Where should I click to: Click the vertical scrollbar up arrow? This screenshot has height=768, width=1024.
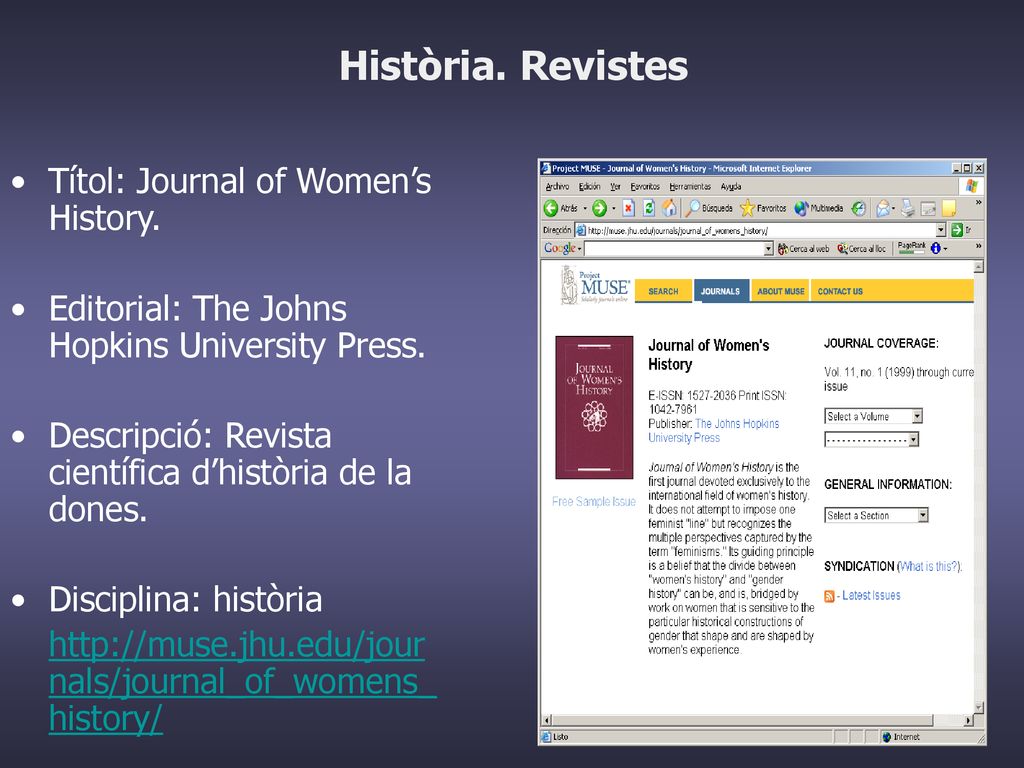click(978, 266)
